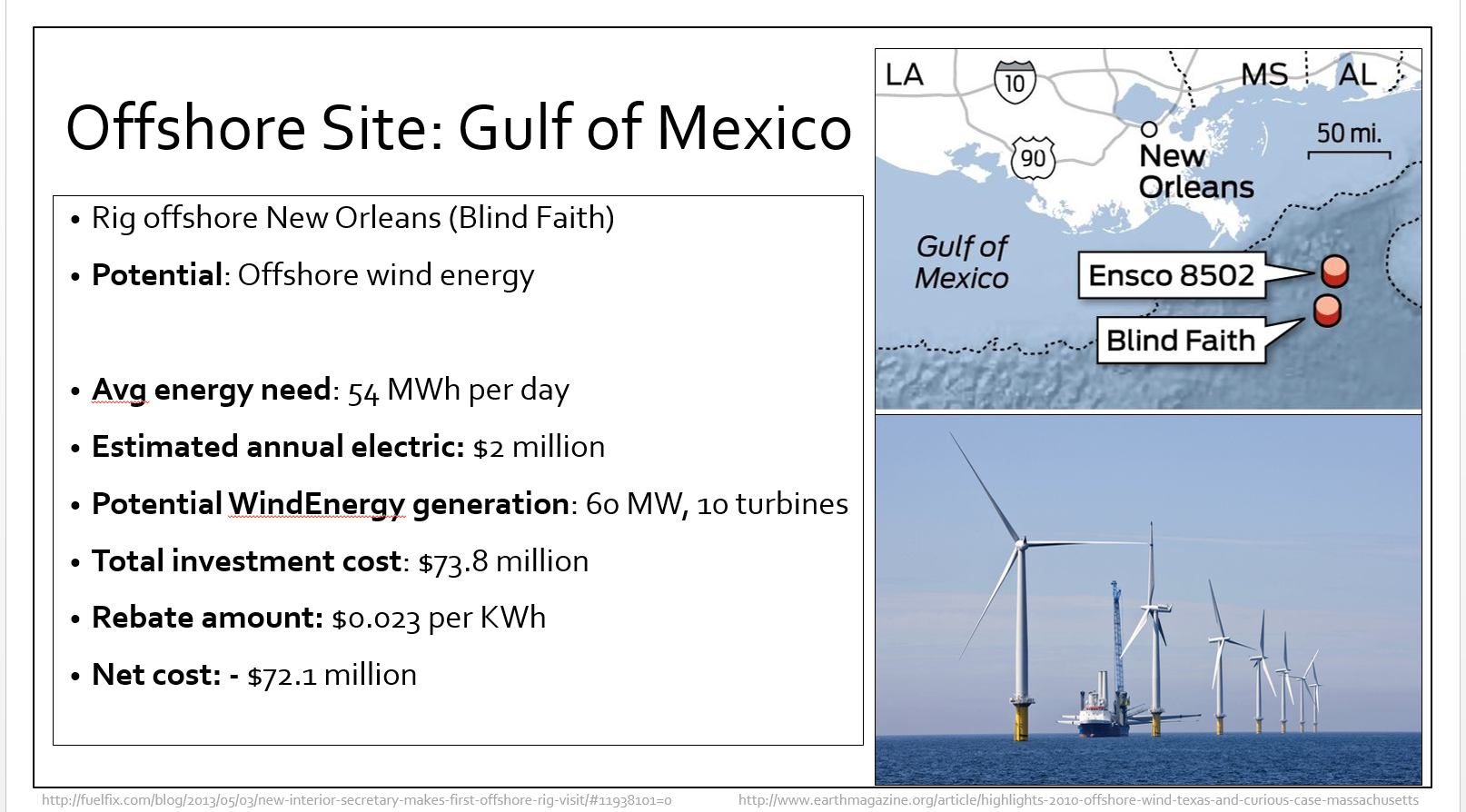Click the New Orleans city circle marker
This screenshot has width=1466, height=812.
[x=1149, y=129]
